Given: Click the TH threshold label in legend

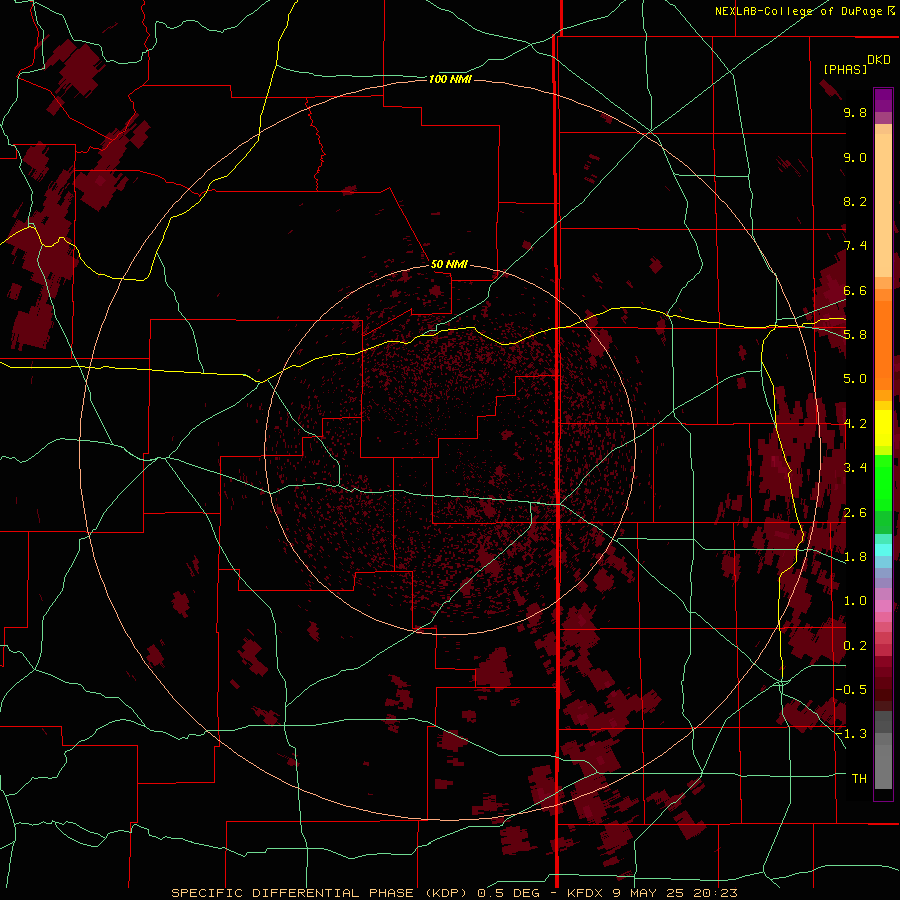Looking at the screenshot, I should point(859,779).
